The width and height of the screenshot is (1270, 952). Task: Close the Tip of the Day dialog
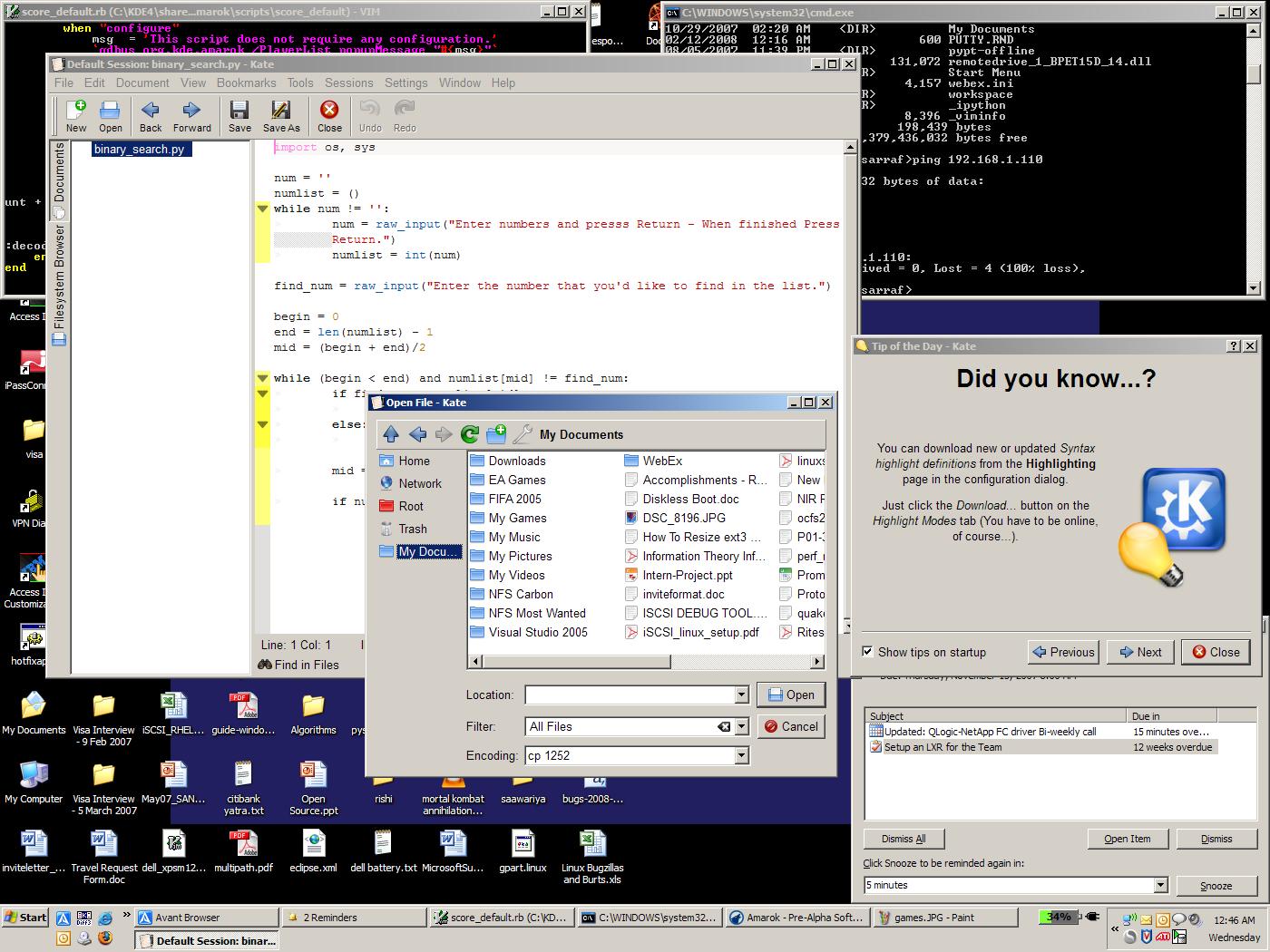pos(1216,652)
